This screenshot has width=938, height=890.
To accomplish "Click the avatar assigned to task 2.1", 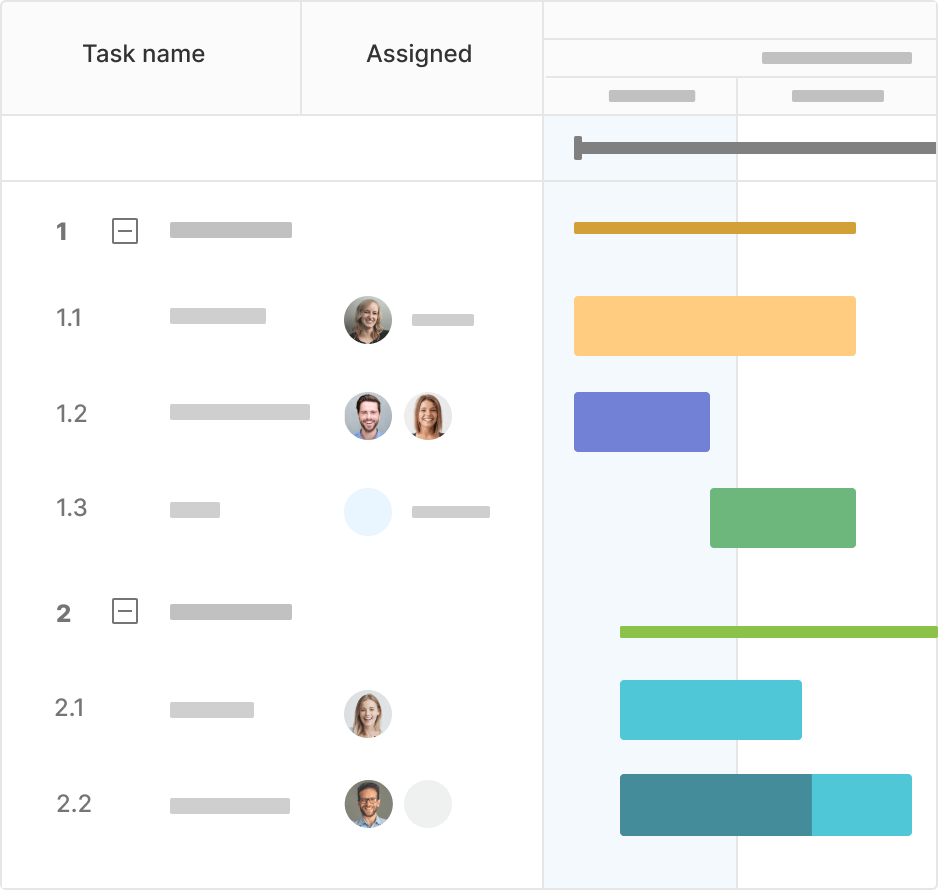I will point(368,712).
